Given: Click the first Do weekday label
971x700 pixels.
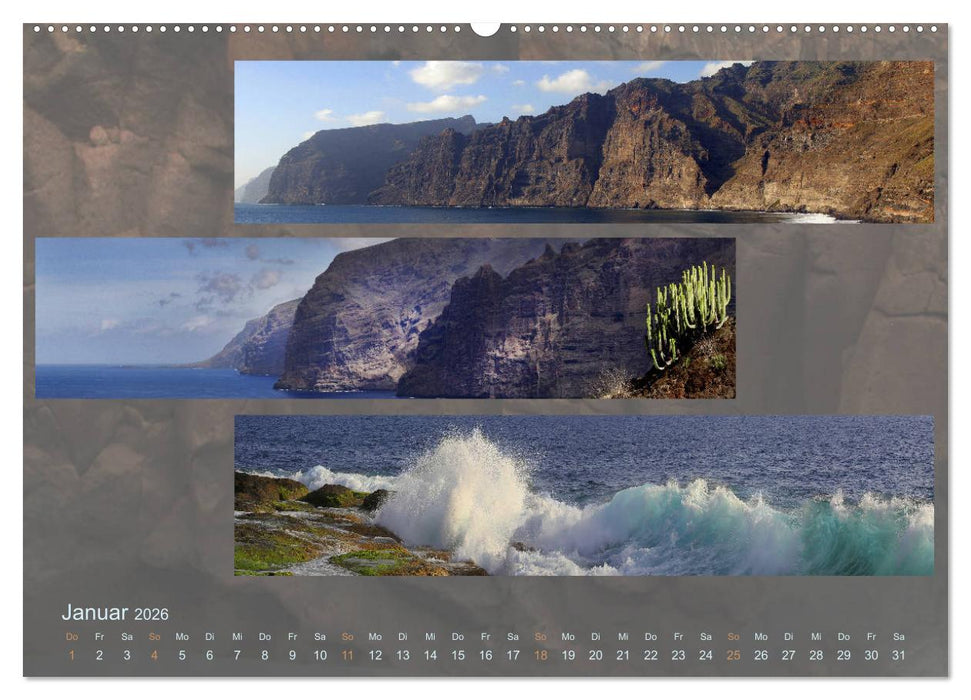Looking at the screenshot, I should point(71,635).
